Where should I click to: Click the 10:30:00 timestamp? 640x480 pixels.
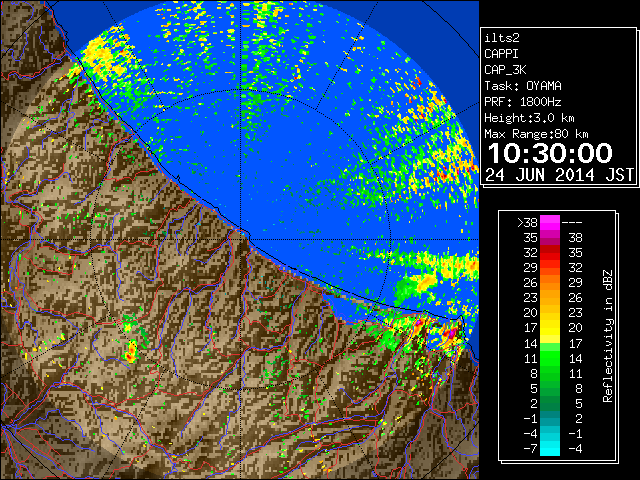[x=550, y=153]
